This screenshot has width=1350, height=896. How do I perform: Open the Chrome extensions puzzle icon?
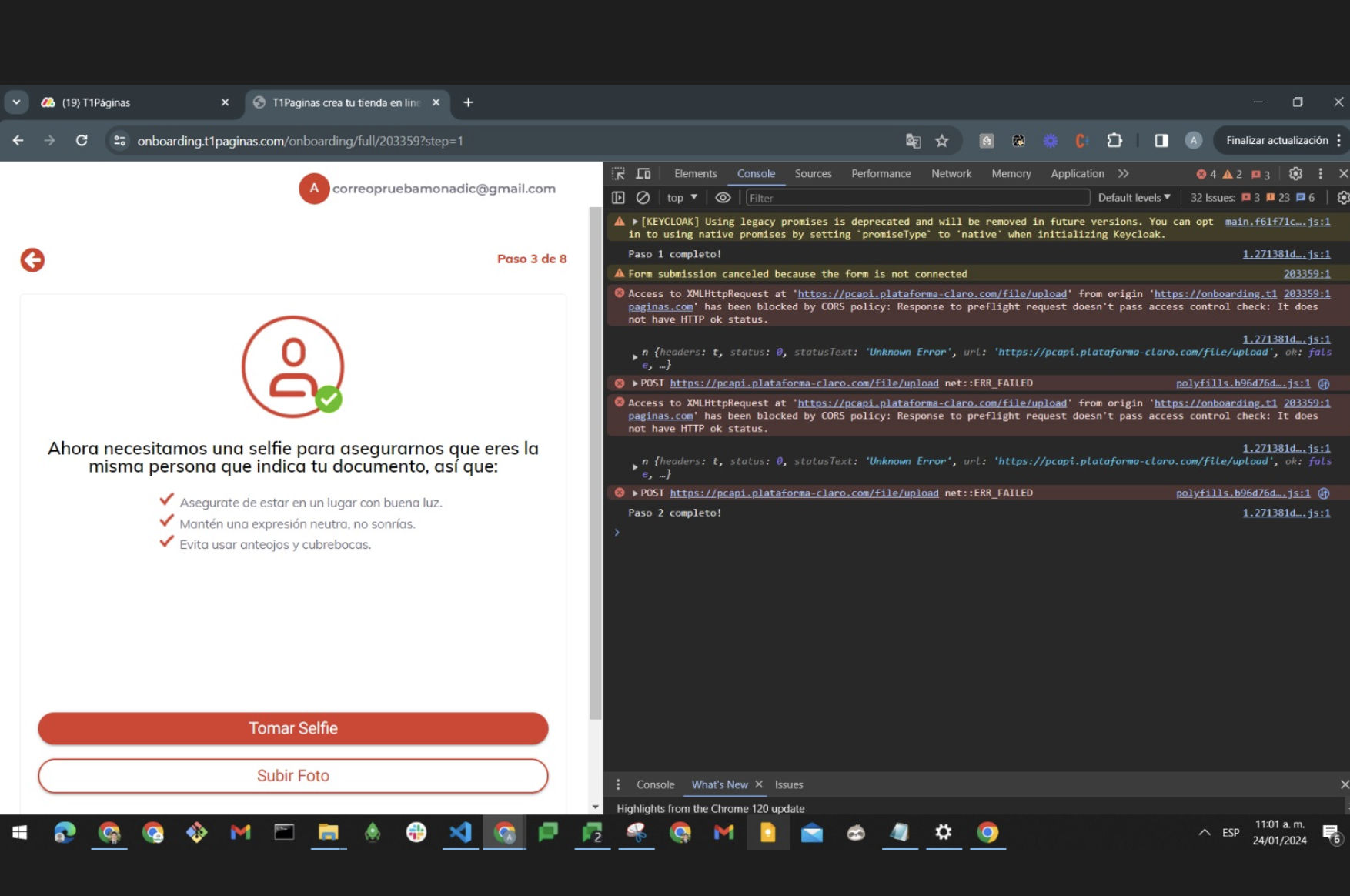[x=1114, y=141]
